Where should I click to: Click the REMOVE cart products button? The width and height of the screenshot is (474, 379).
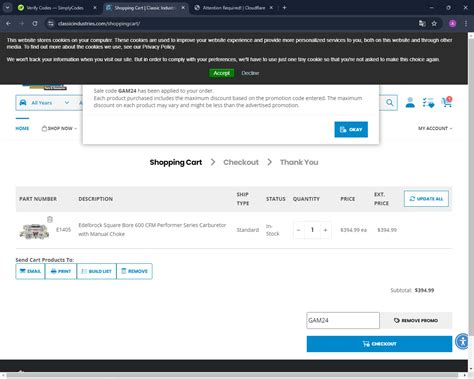pos(134,271)
